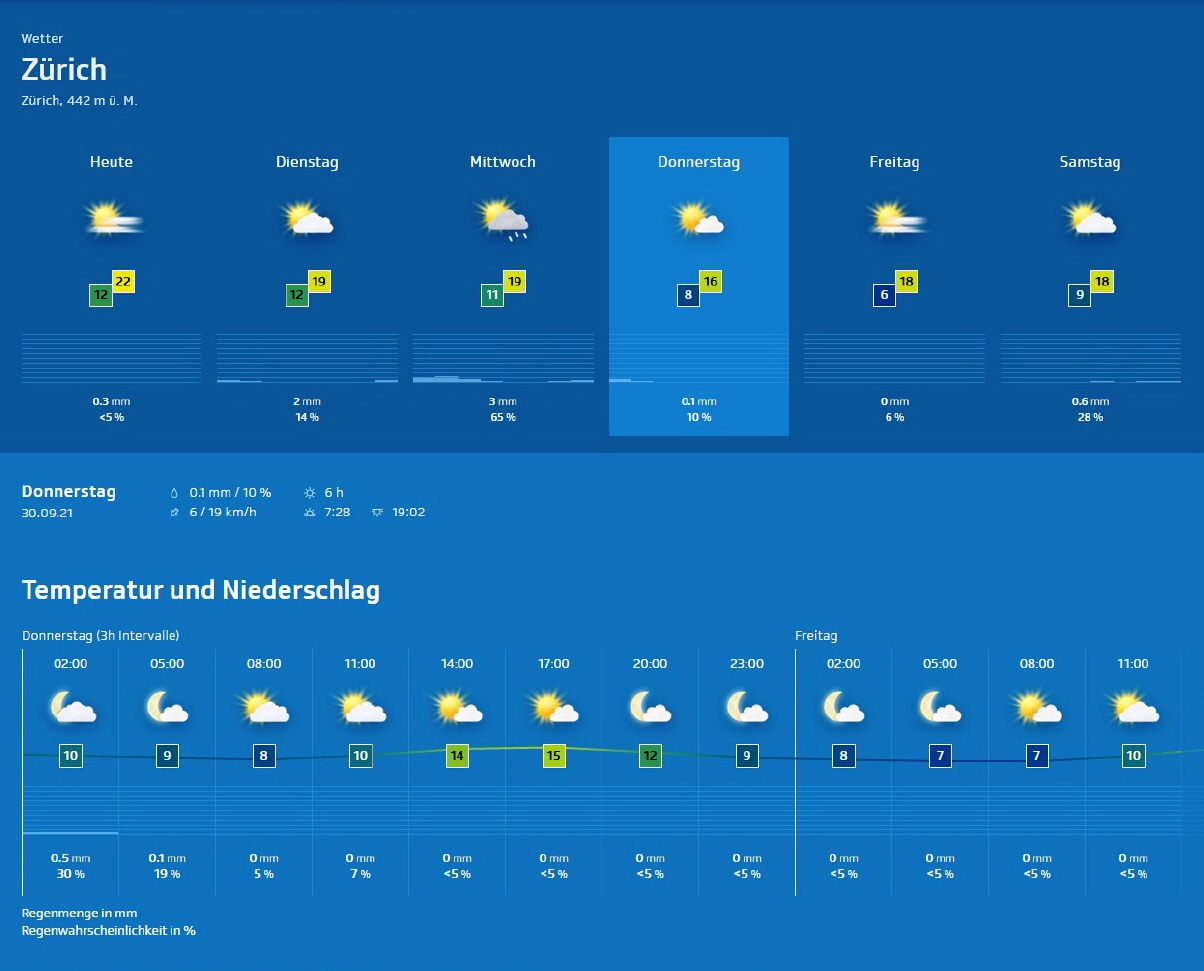Click the sunset icon beside 19:02
This screenshot has height=971, width=1204.
tap(377, 512)
